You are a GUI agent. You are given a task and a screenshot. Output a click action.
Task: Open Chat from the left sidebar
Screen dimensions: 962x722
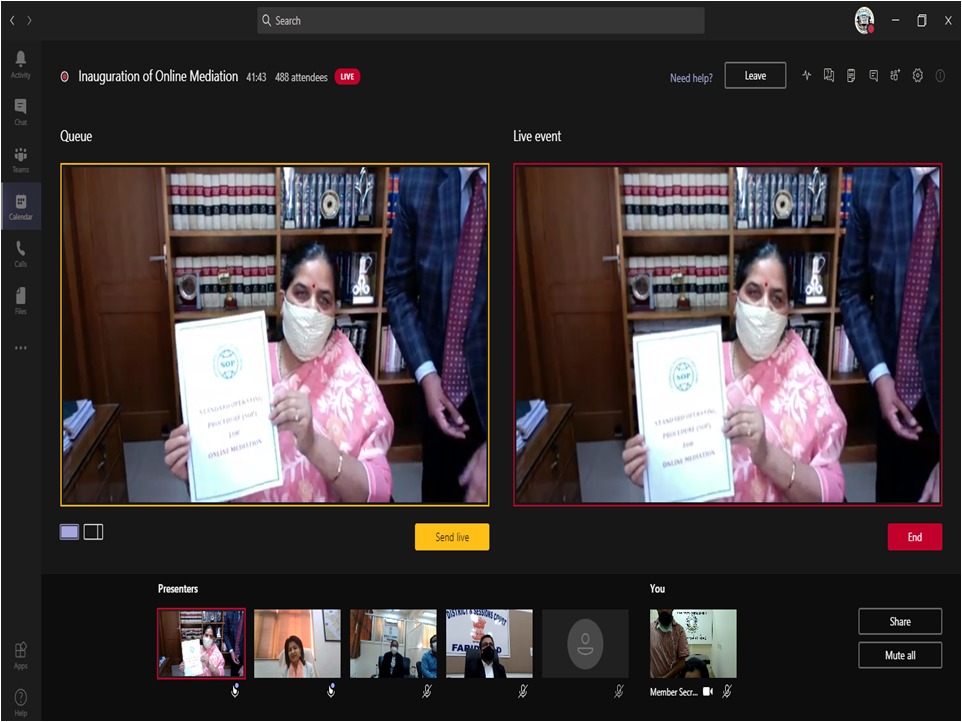(x=20, y=111)
